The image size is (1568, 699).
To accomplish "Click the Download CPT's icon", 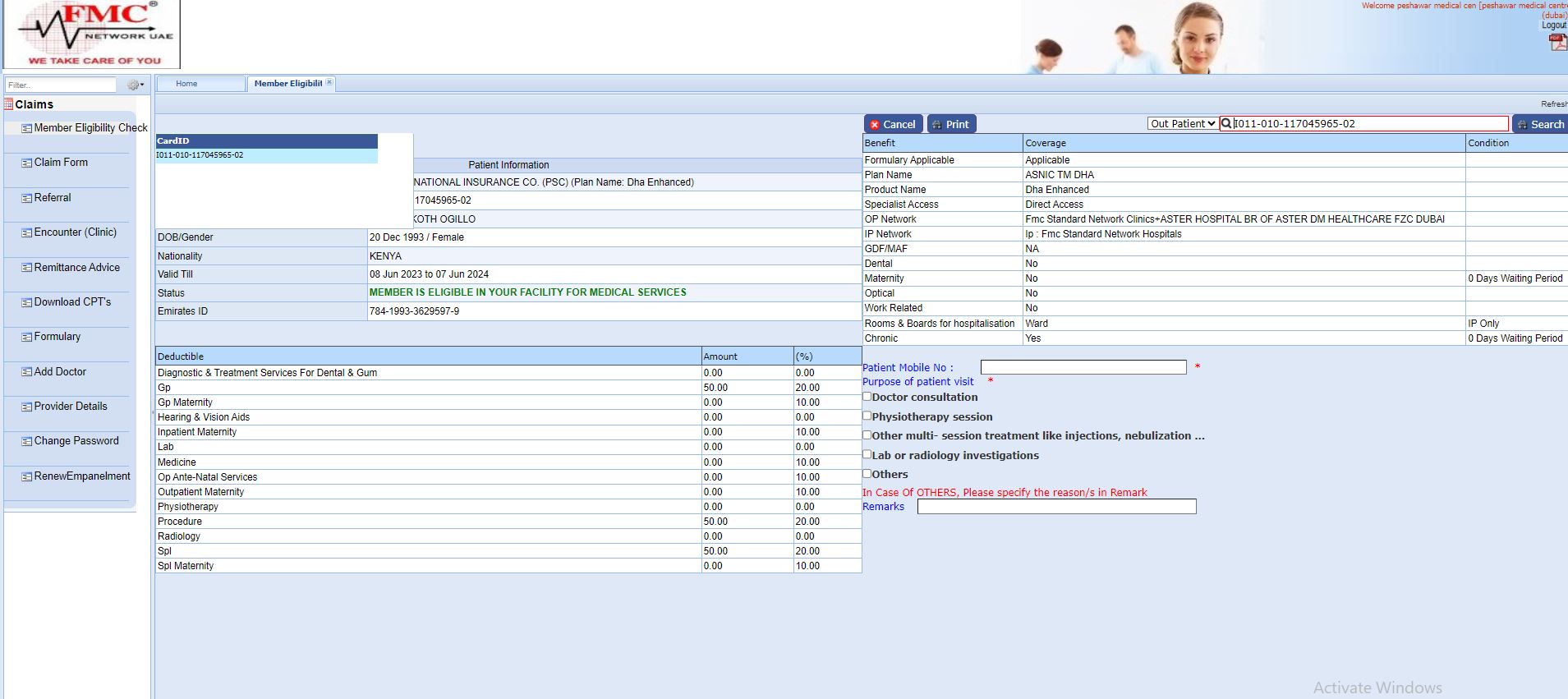I will coord(26,302).
